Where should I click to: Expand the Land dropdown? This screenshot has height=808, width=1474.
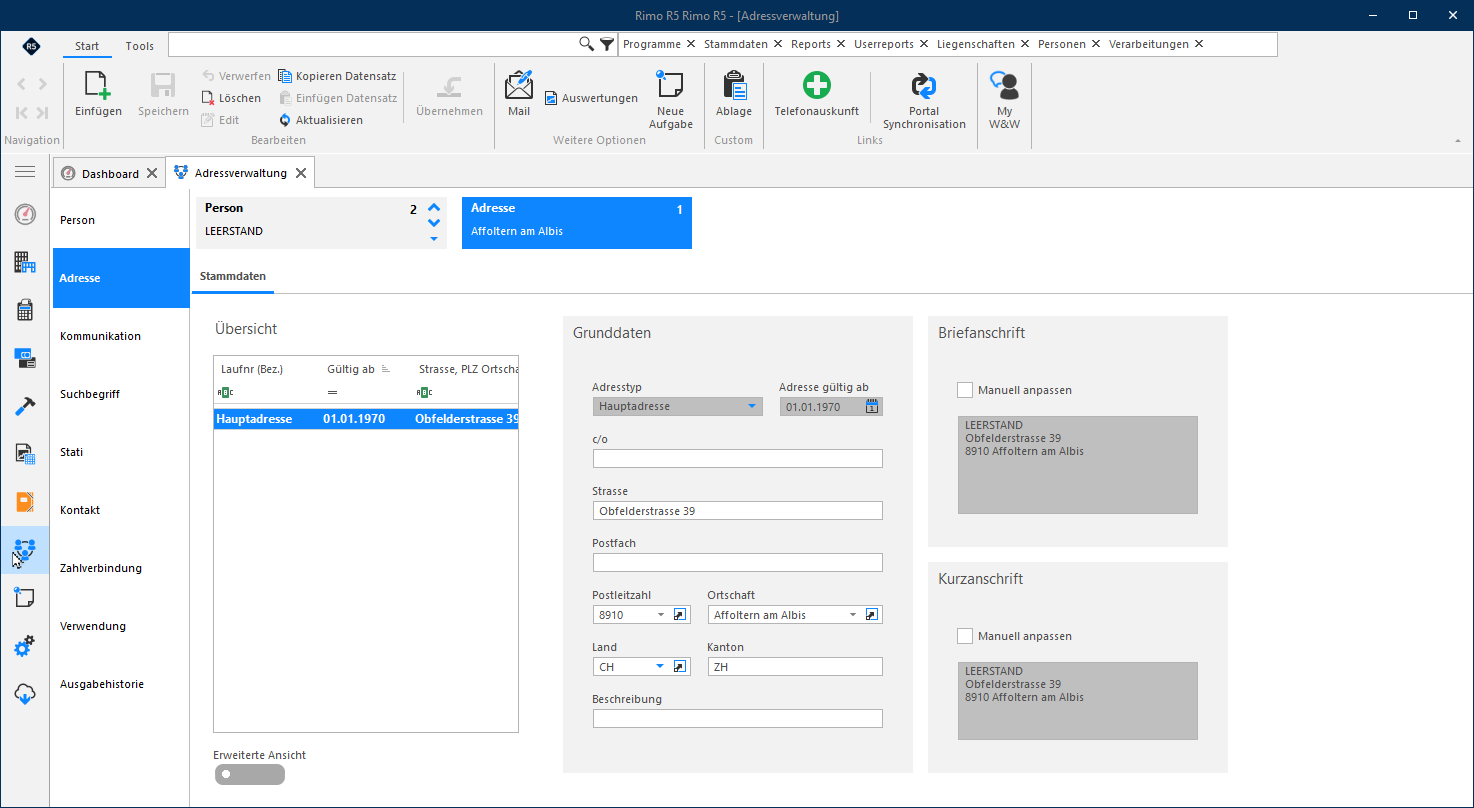660,667
